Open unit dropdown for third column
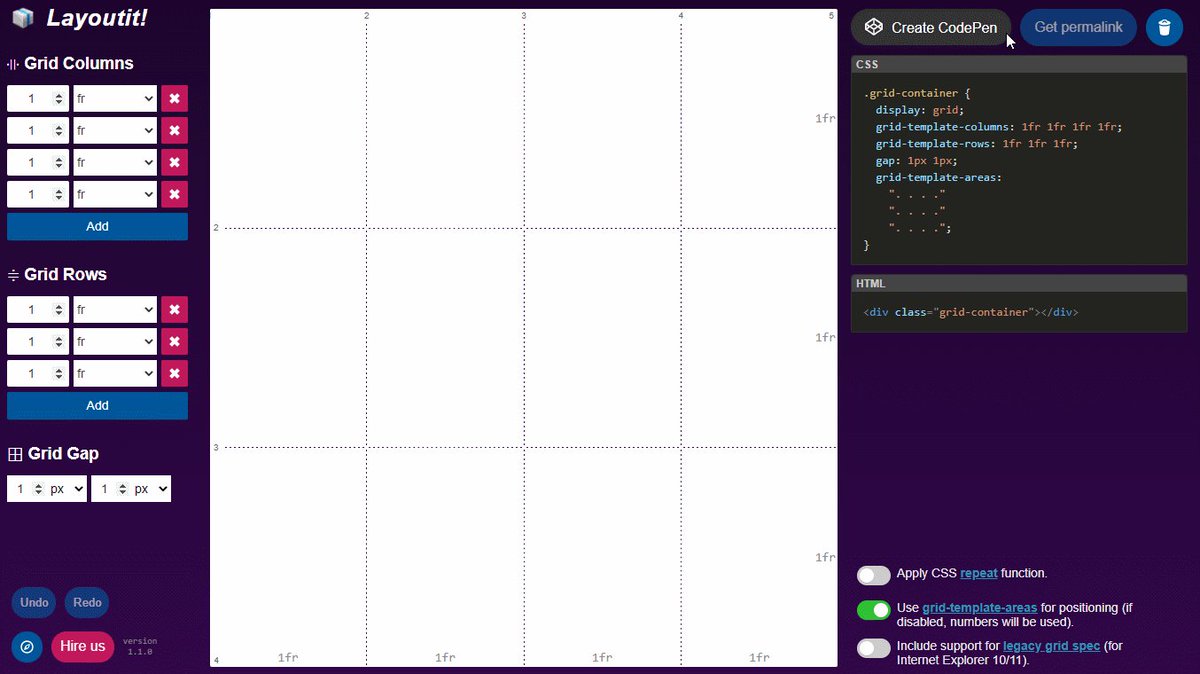1200x674 pixels. coord(115,162)
